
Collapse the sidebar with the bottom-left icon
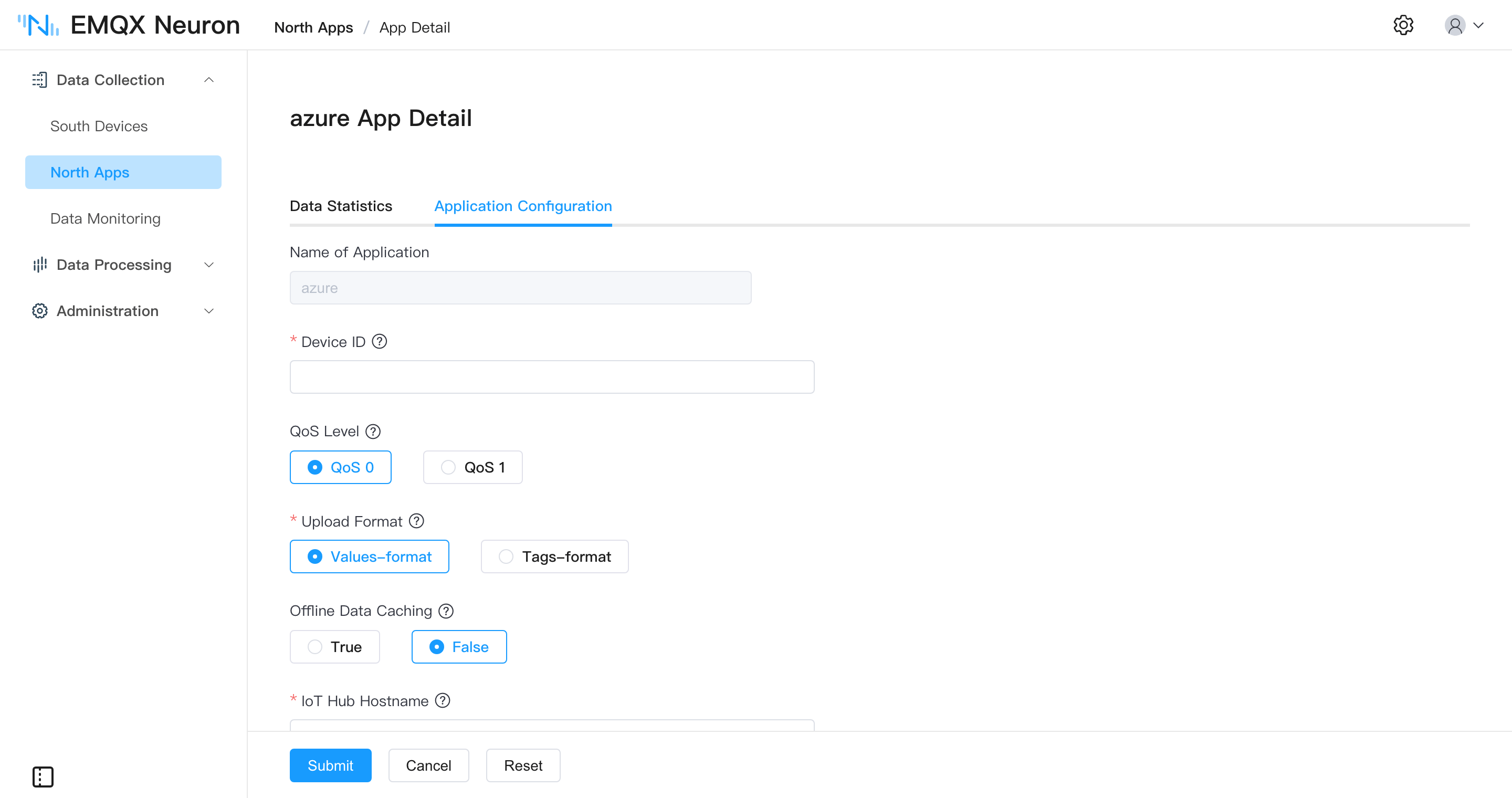[x=43, y=777]
